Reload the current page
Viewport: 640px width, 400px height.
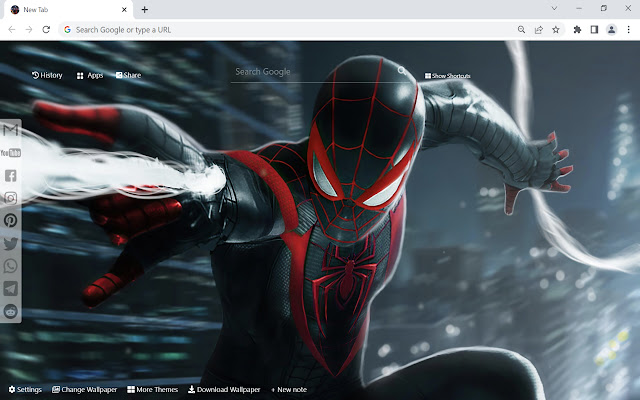tap(46, 29)
